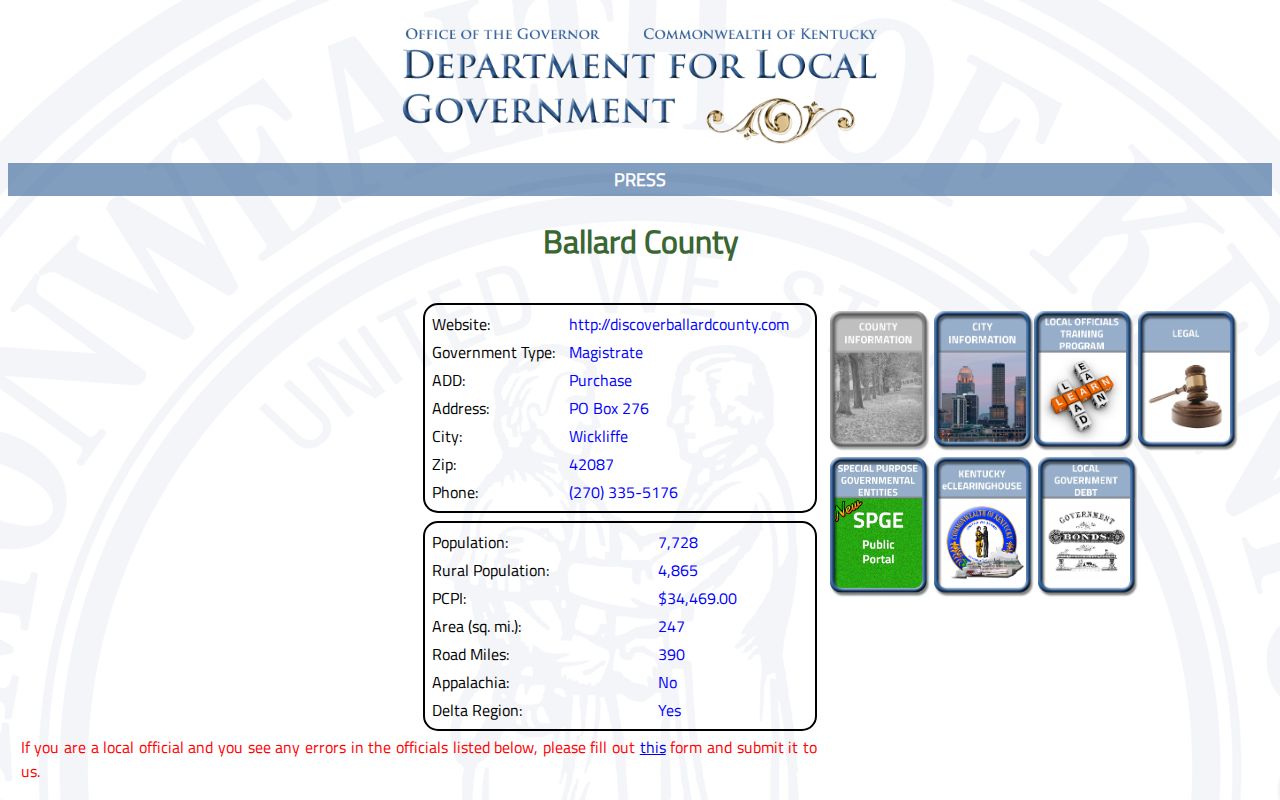Click the Department for Local Government logo
The height and width of the screenshot is (800, 1280).
pyautogui.click(x=640, y=86)
